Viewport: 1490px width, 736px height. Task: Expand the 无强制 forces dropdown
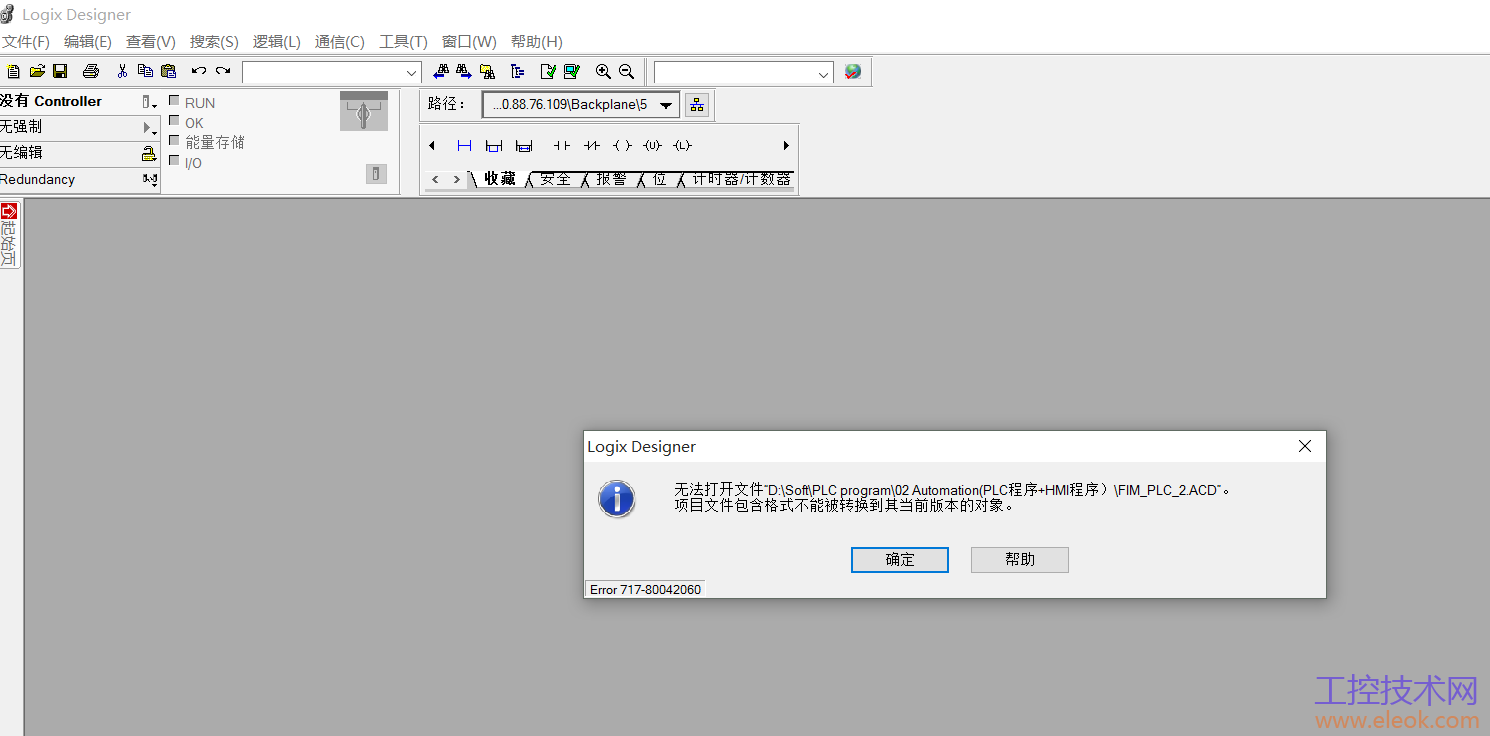[x=149, y=128]
